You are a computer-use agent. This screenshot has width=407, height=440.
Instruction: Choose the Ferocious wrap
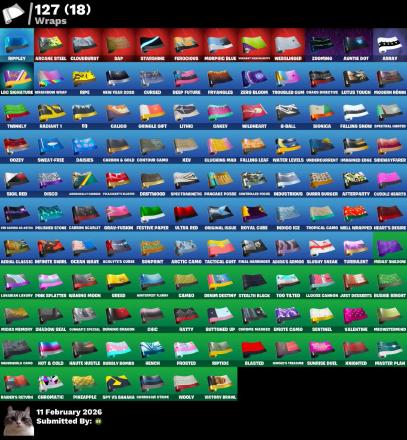[187, 45]
